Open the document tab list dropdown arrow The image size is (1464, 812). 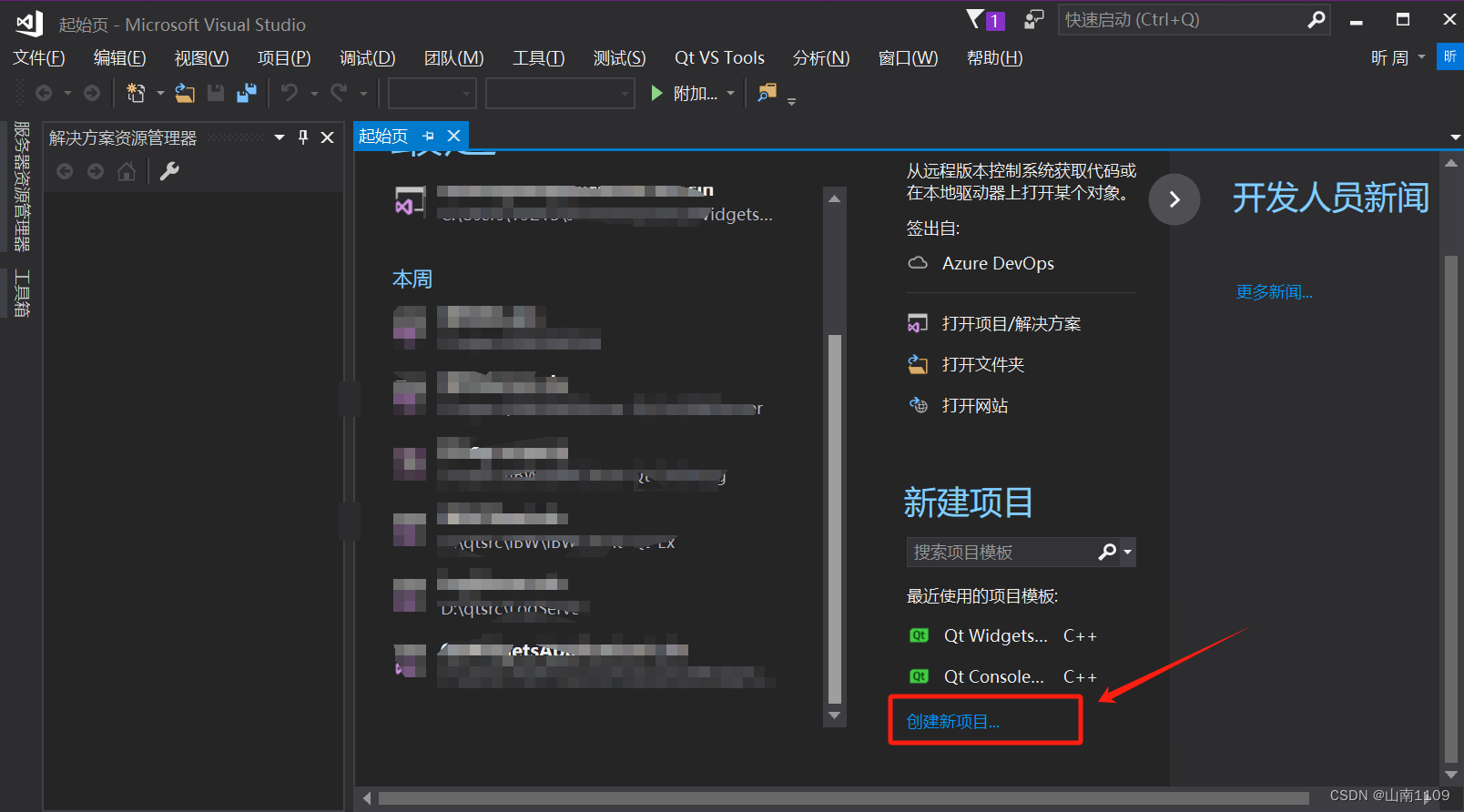pyautogui.click(x=1455, y=137)
